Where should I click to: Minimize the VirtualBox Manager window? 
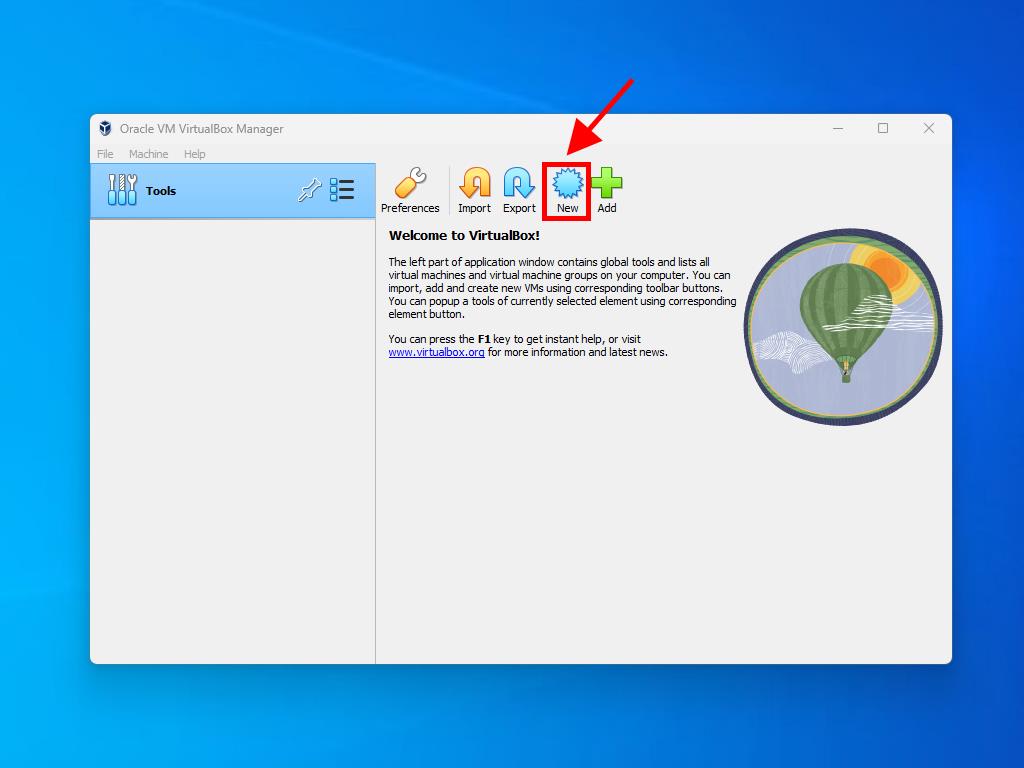click(838, 128)
